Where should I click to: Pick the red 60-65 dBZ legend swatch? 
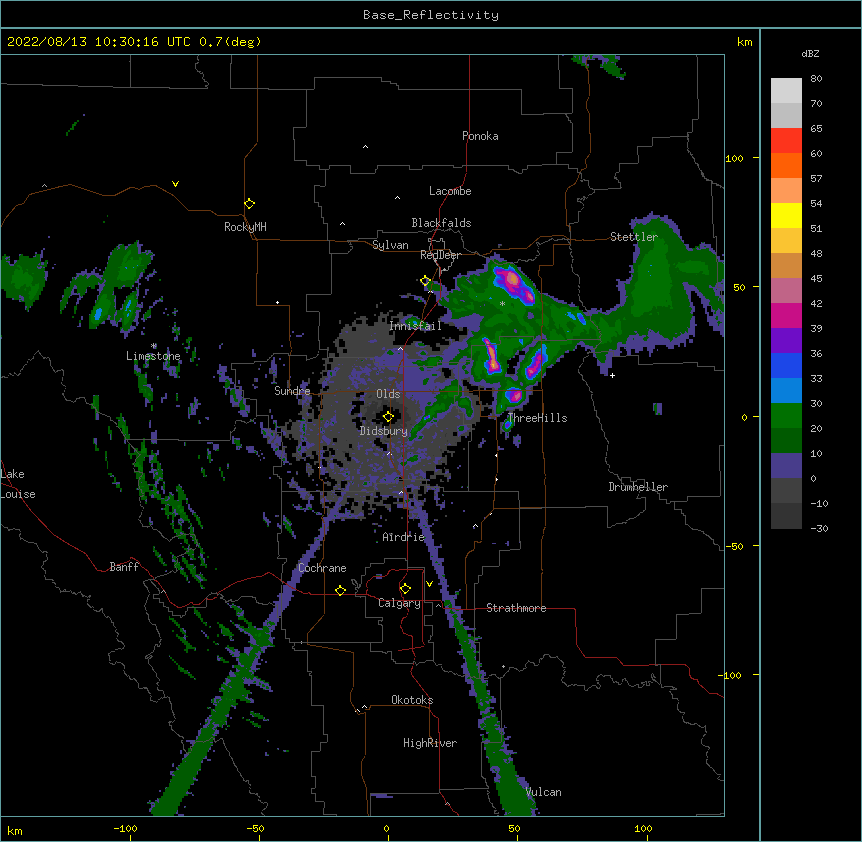click(786, 141)
